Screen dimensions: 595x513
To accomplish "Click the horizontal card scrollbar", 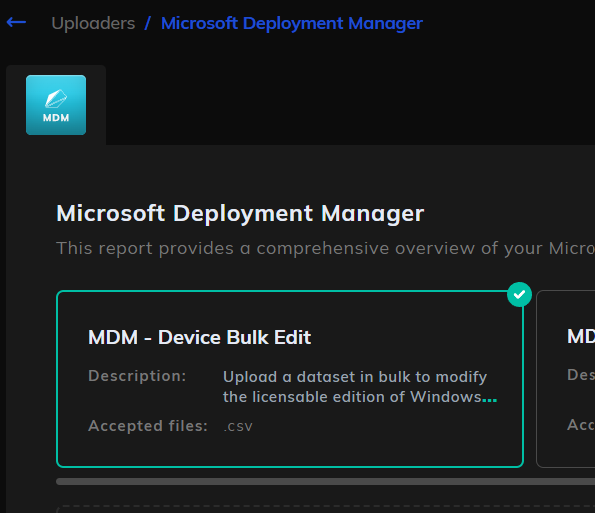I will [x=325, y=482].
